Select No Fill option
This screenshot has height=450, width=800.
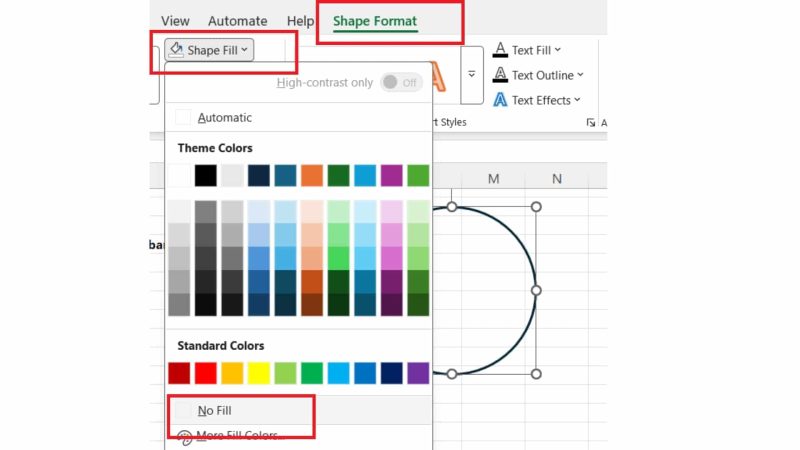pyautogui.click(x=298, y=410)
